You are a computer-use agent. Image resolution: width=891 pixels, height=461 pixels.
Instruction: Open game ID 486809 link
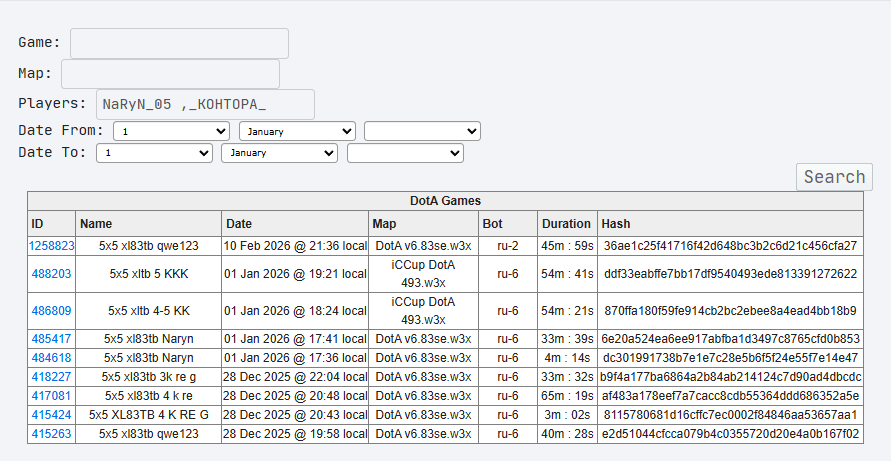tap(52, 311)
